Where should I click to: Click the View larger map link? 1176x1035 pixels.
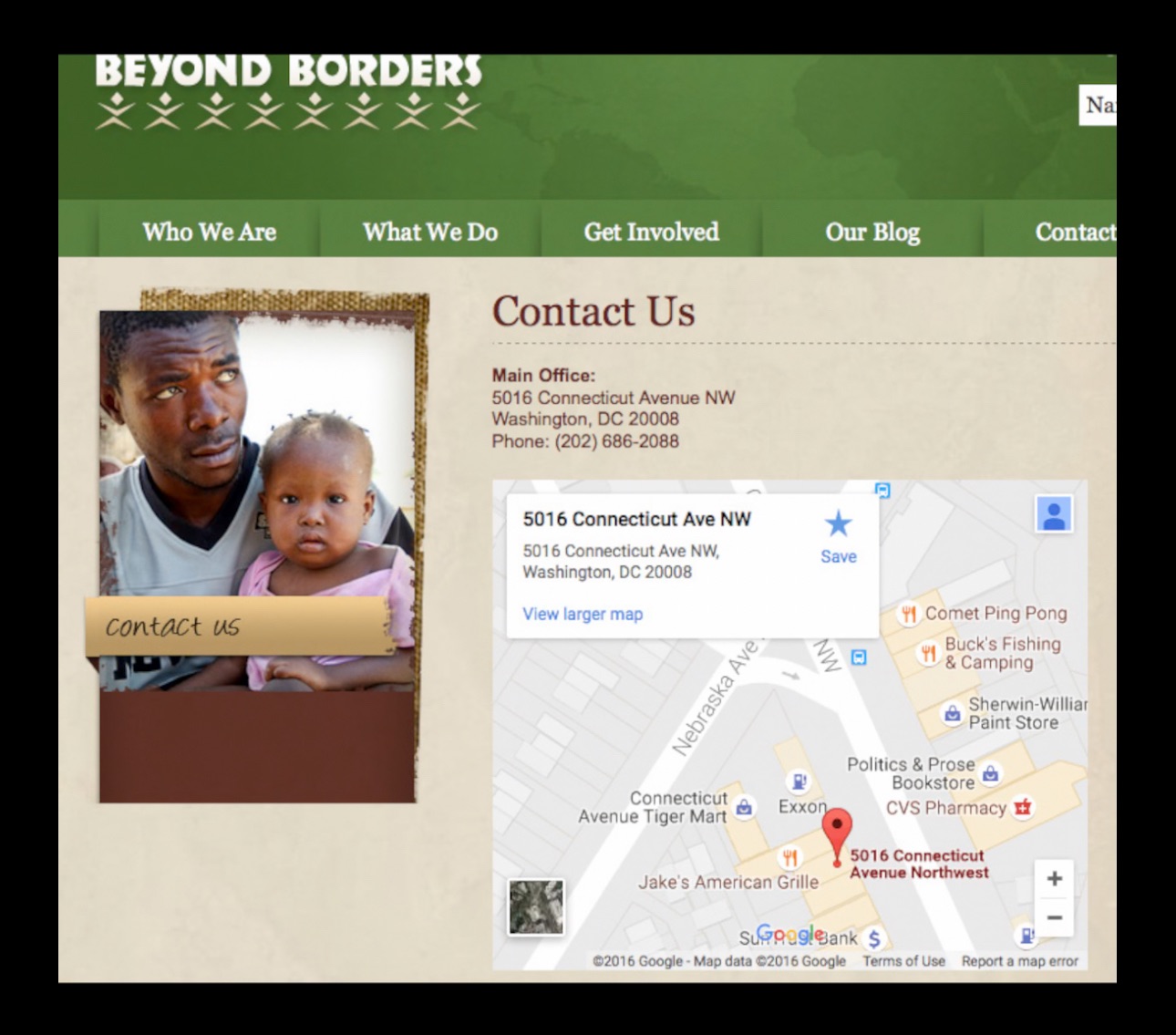tap(583, 614)
